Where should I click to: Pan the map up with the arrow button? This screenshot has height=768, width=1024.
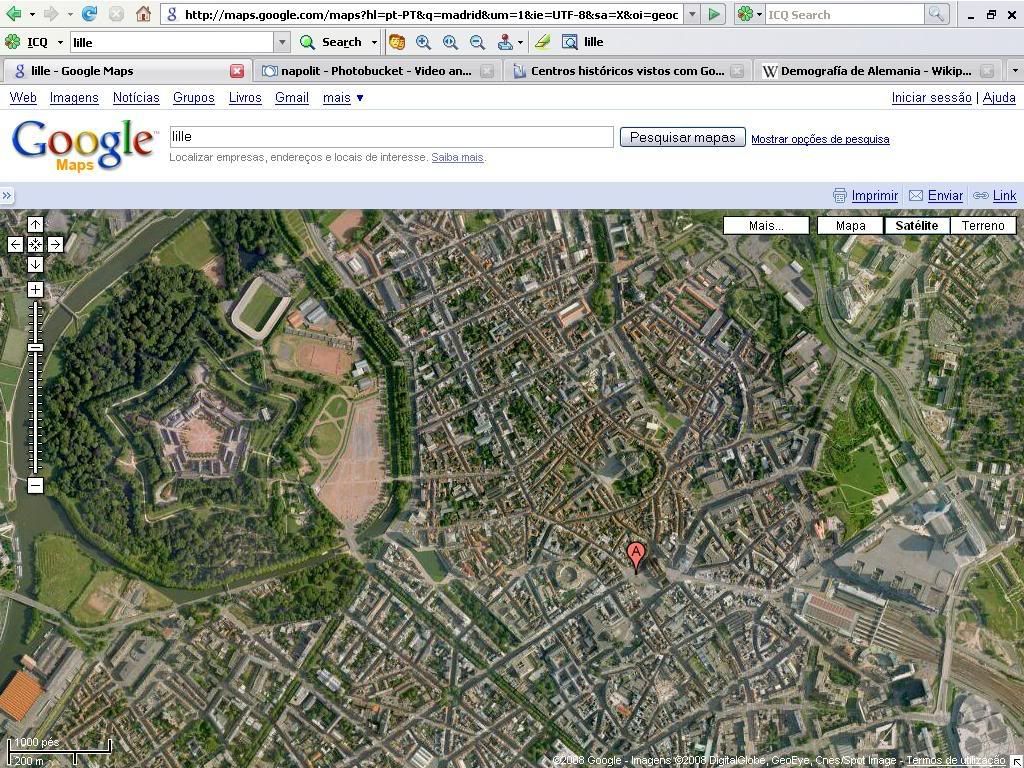35,224
